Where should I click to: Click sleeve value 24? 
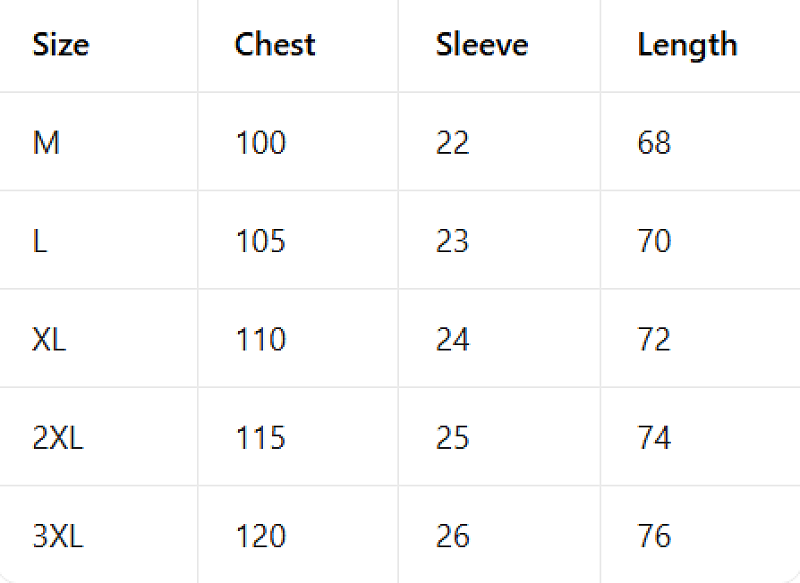point(453,339)
